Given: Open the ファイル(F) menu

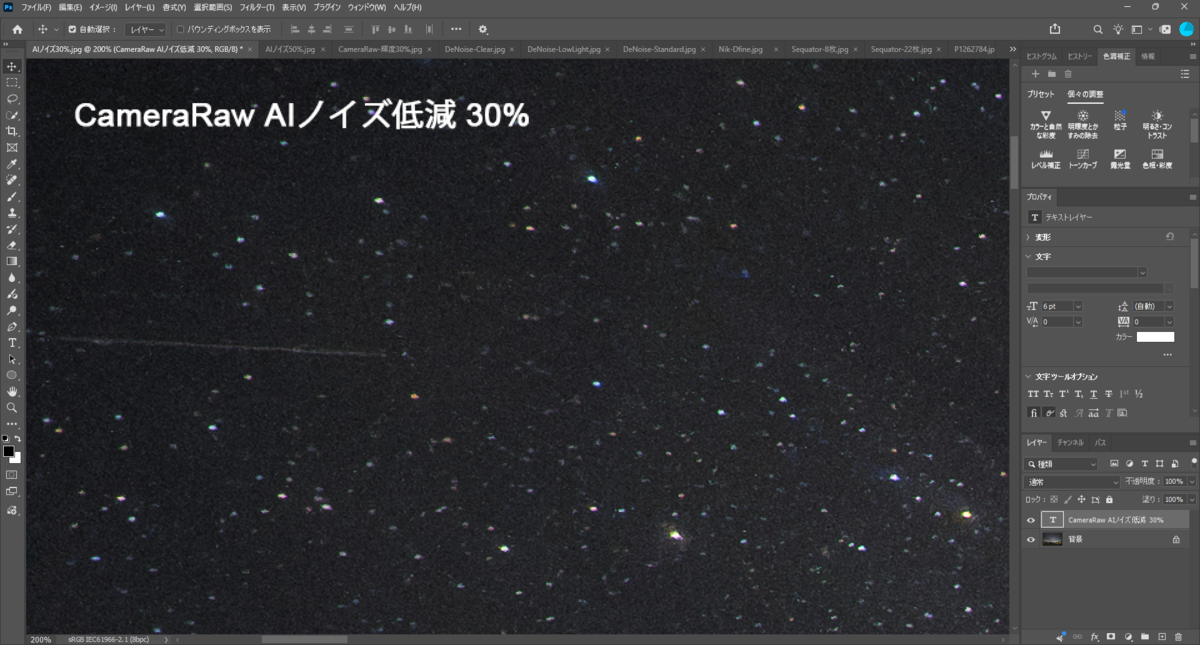Looking at the screenshot, I should [36, 7].
